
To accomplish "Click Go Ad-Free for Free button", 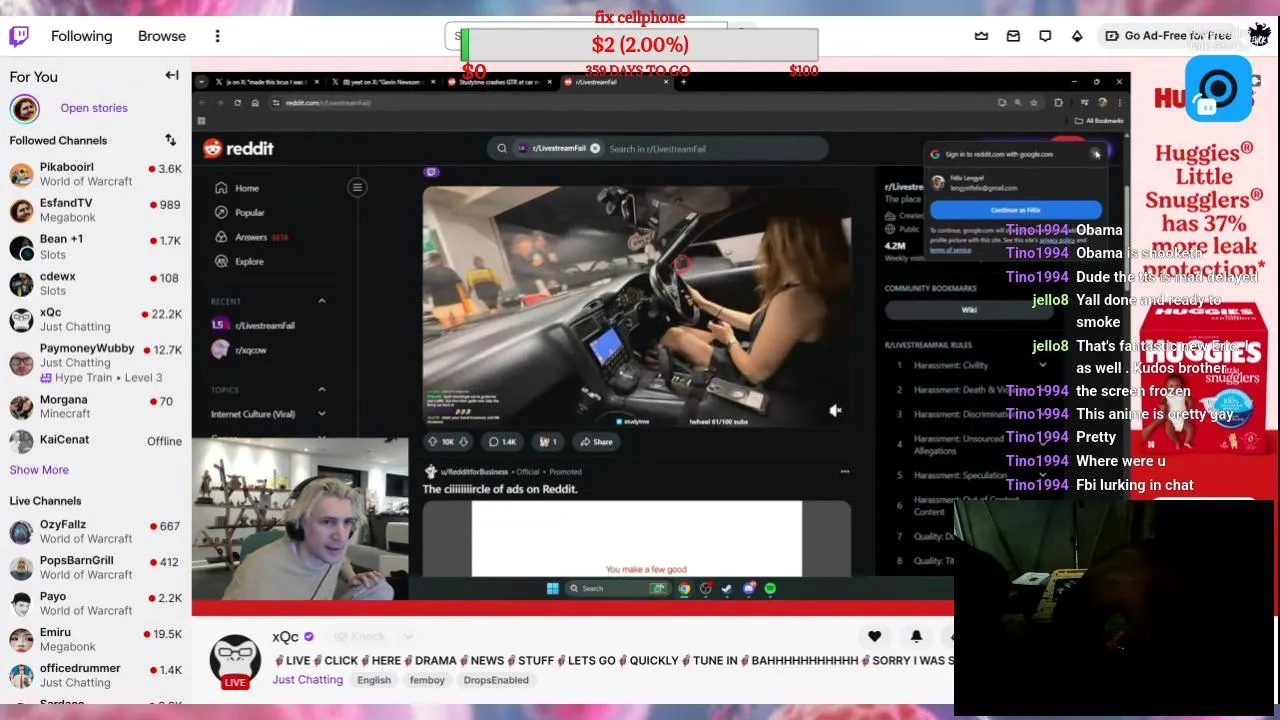I will click(x=1167, y=36).
